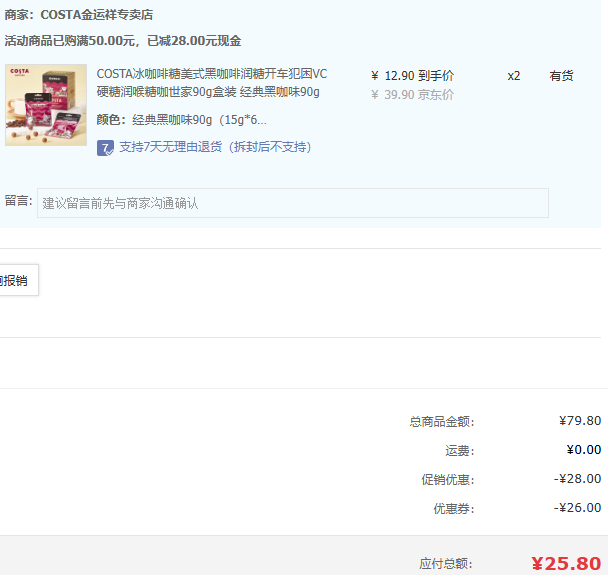Click the 7-day return policy icon

(105, 148)
